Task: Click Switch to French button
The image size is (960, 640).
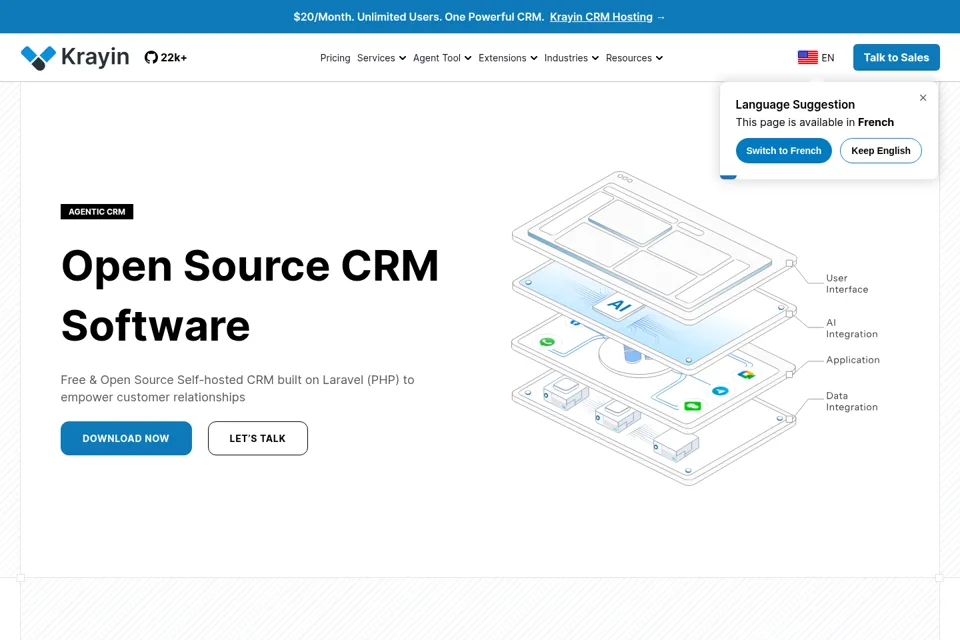Action: pyautogui.click(x=784, y=151)
